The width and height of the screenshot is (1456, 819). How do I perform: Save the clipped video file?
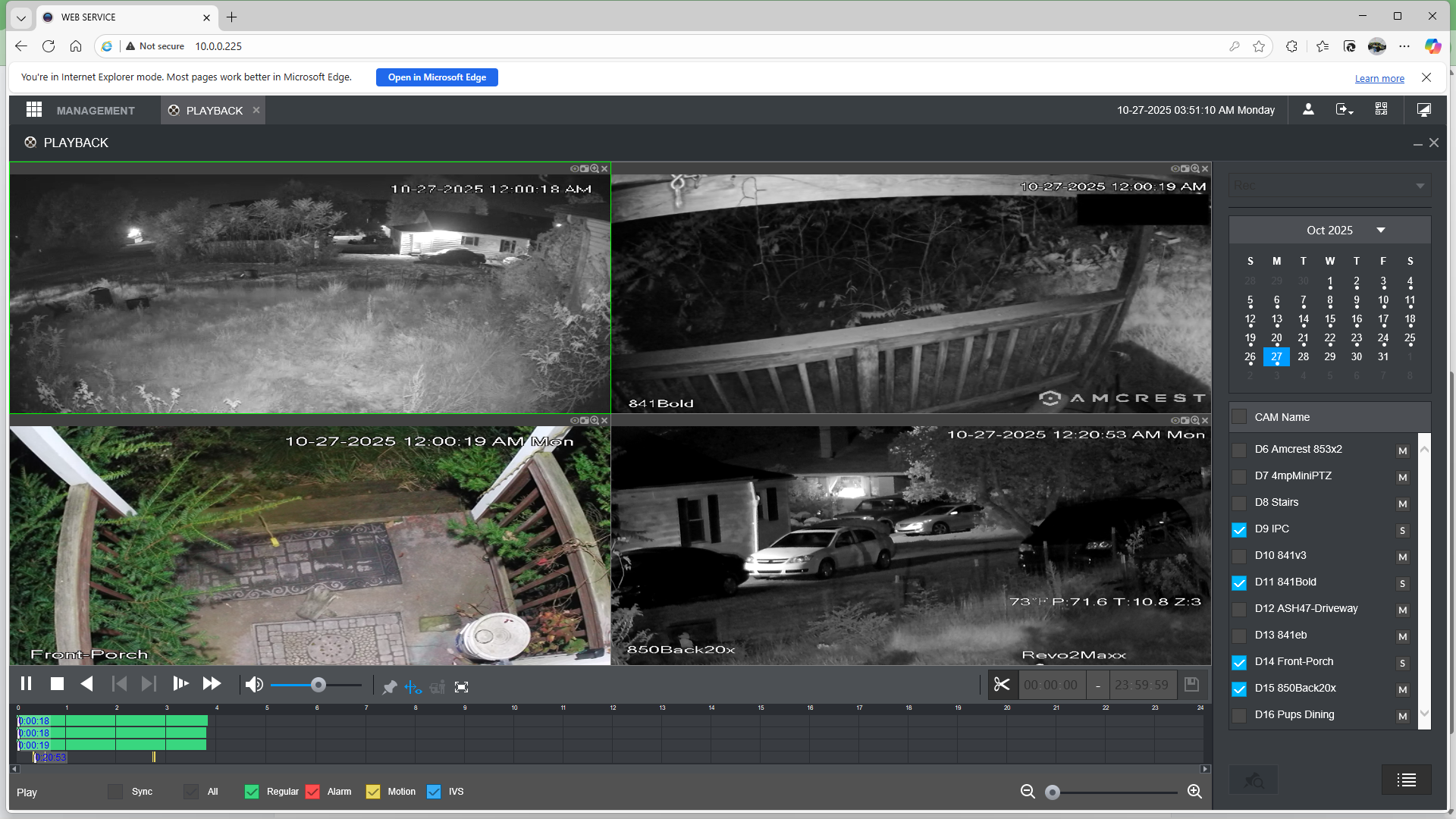coord(1191,685)
